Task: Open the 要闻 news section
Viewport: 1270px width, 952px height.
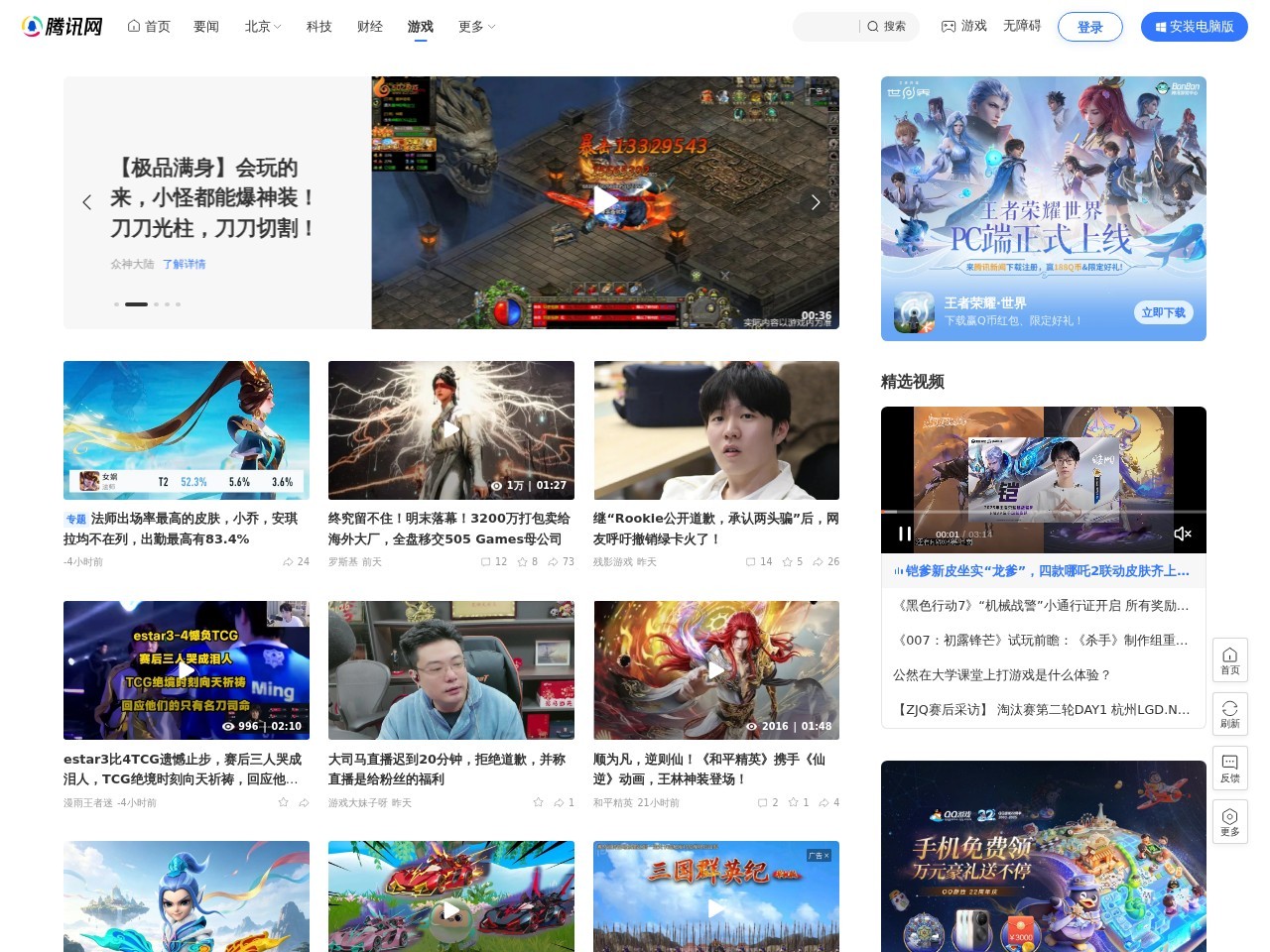Action: (206, 27)
